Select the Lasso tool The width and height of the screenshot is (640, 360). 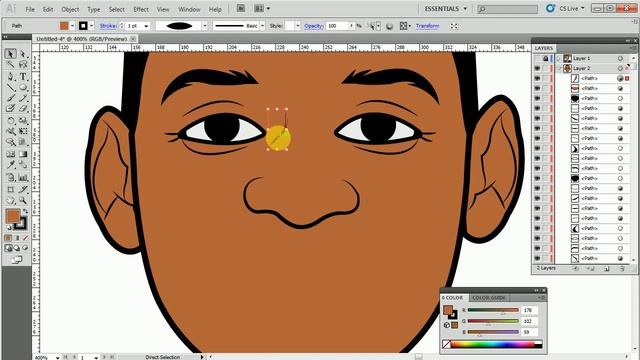(x=23, y=64)
